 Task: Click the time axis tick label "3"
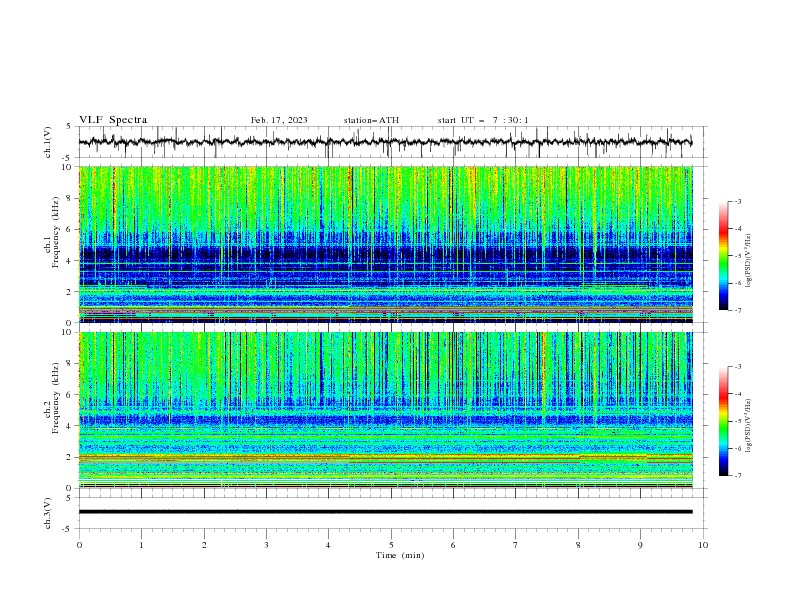click(266, 545)
